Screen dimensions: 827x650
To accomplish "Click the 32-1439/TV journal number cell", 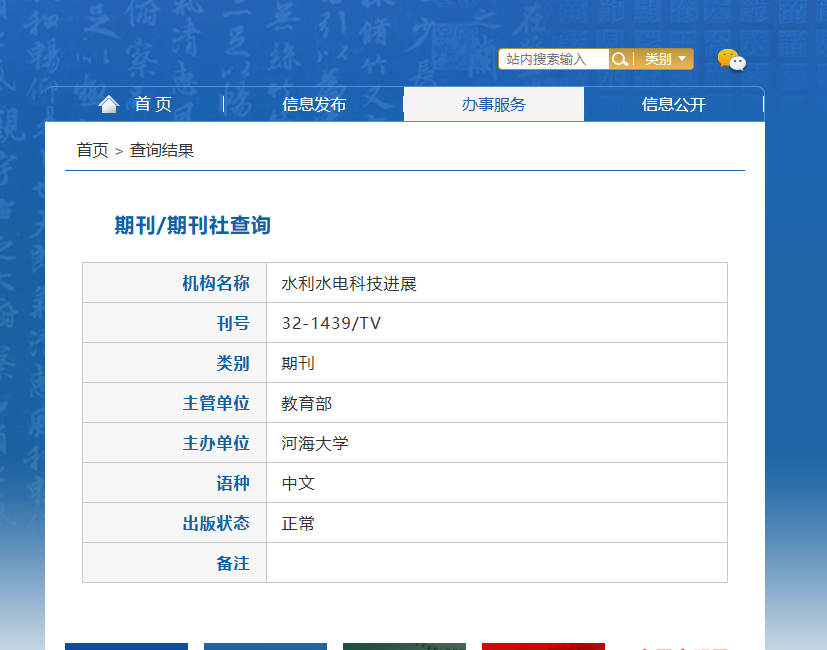I will tap(497, 323).
